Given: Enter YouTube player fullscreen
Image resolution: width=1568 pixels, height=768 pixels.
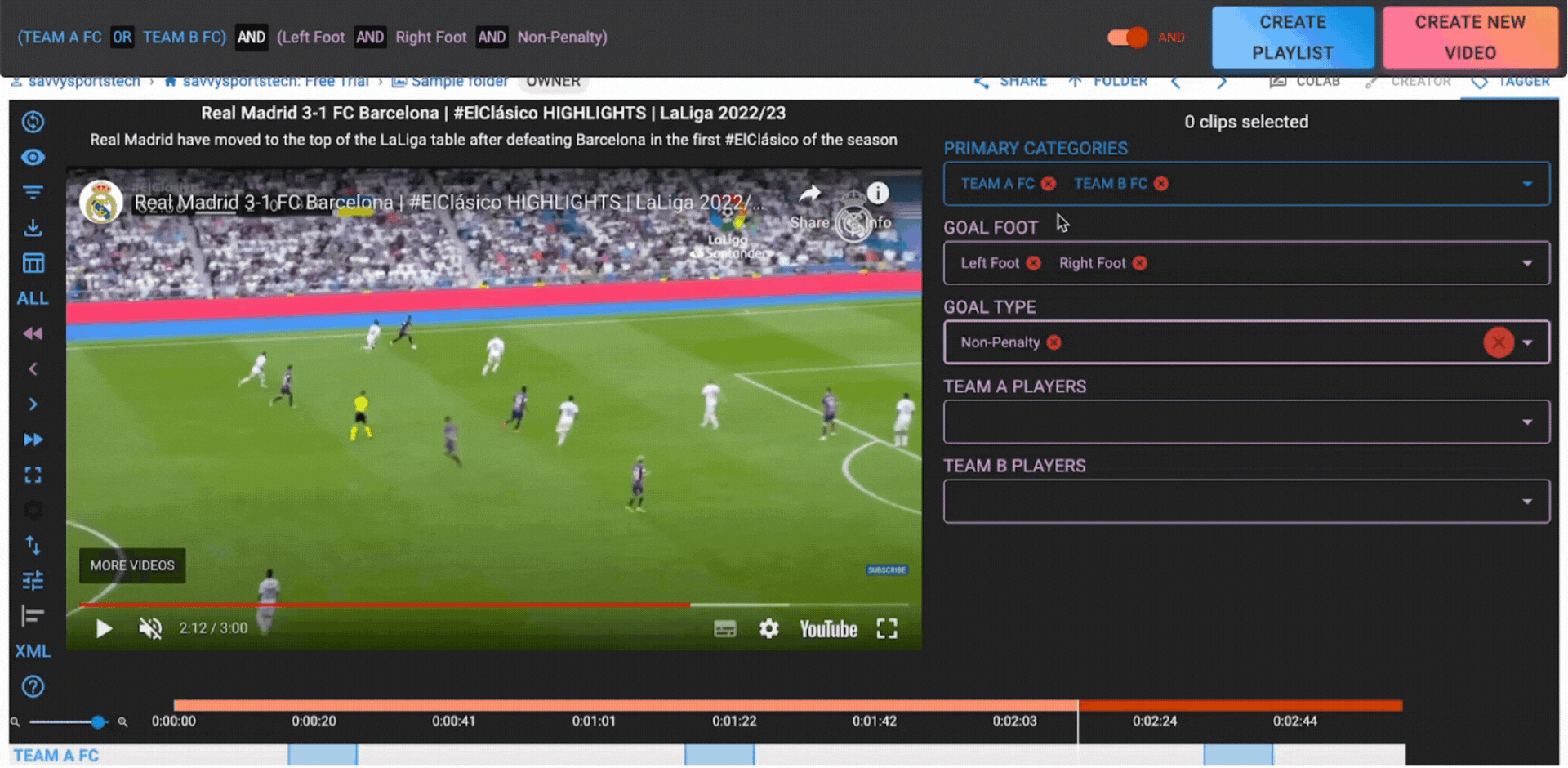Looking at the screenshot, I should (887, 628).
